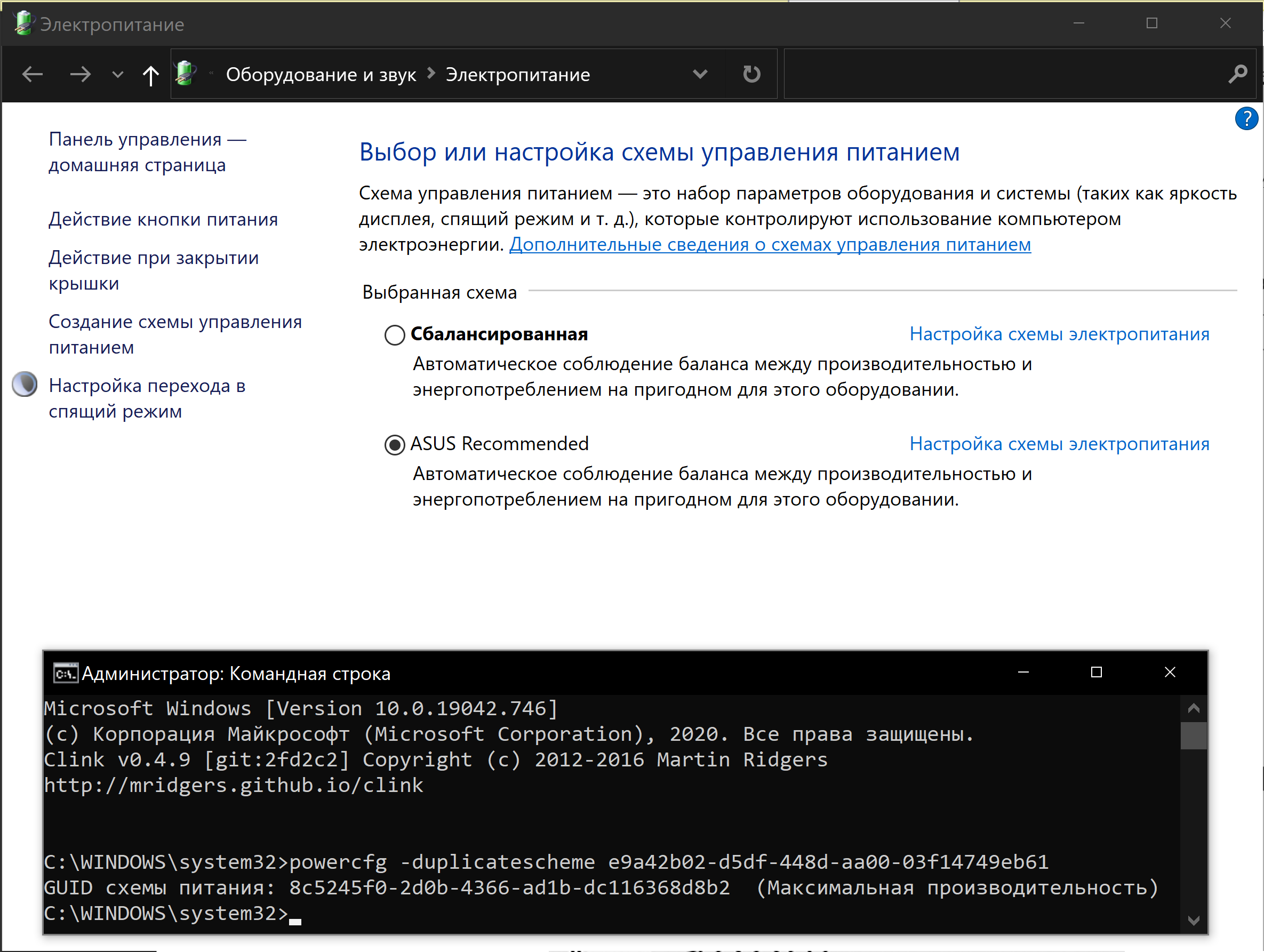Viewport: 1264px width, 952px height.
Task: Minimize the Электропитание window
Action: [x=1079, y=23]
